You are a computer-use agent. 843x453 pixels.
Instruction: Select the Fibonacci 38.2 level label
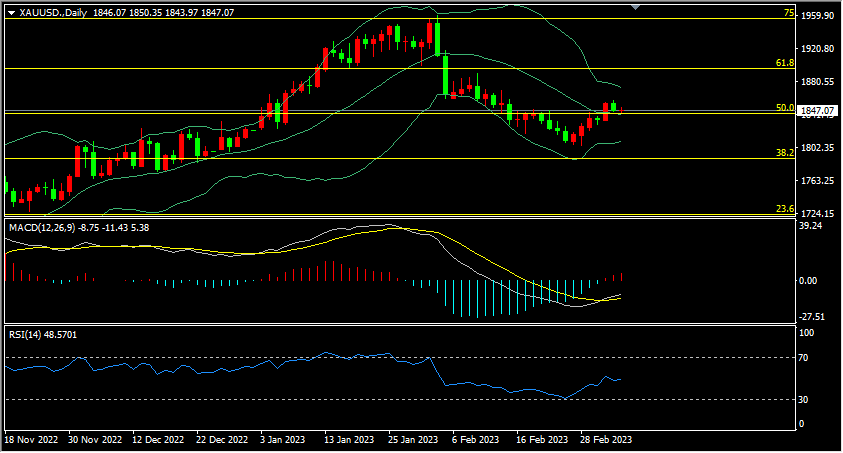pyautogui.click(x=785, y=153)
